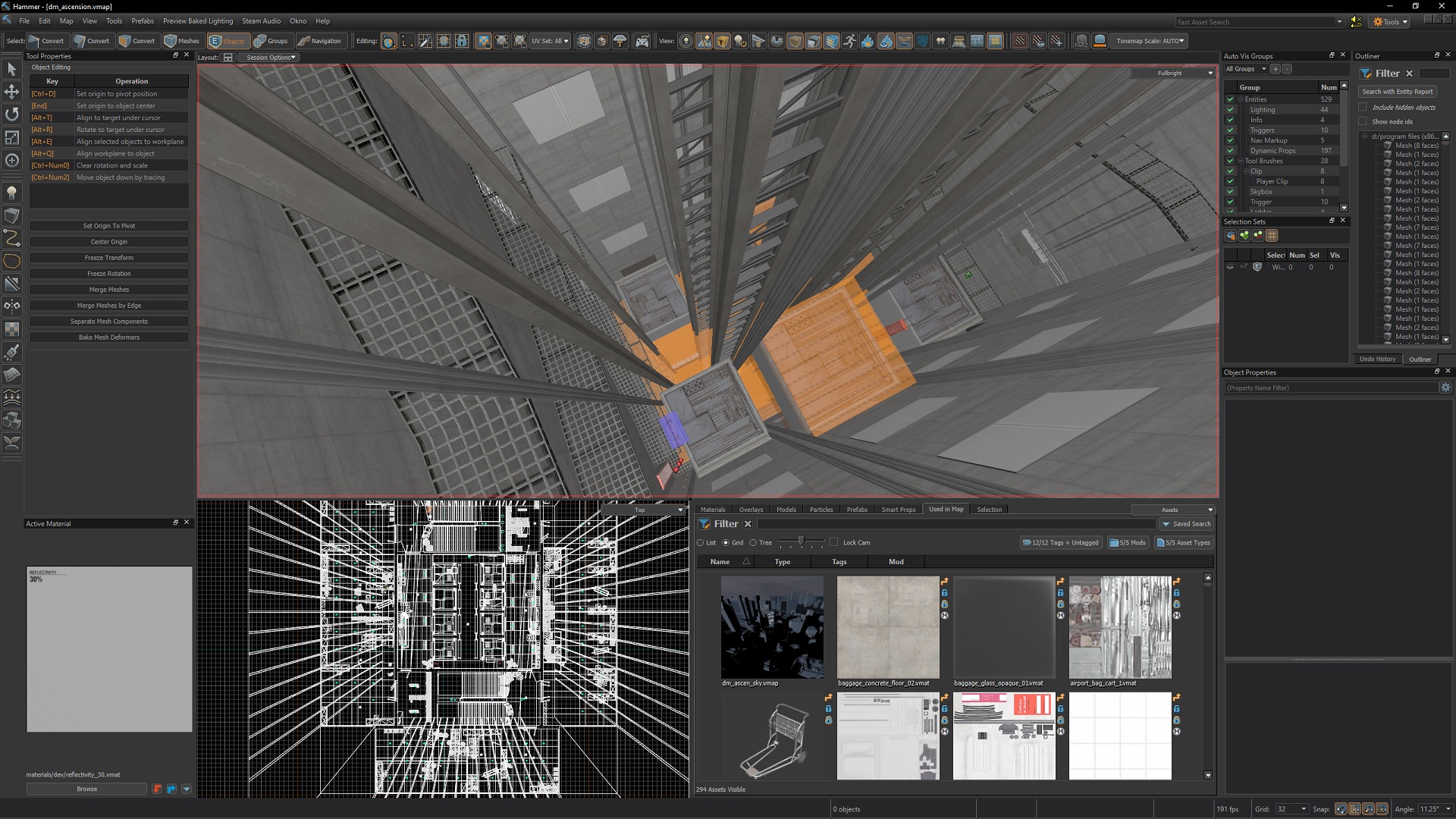Select the baggage_concrete_floor_02 material thumbnail
The width and height of the screenshot is (1456, 819).
coord(888,627)
